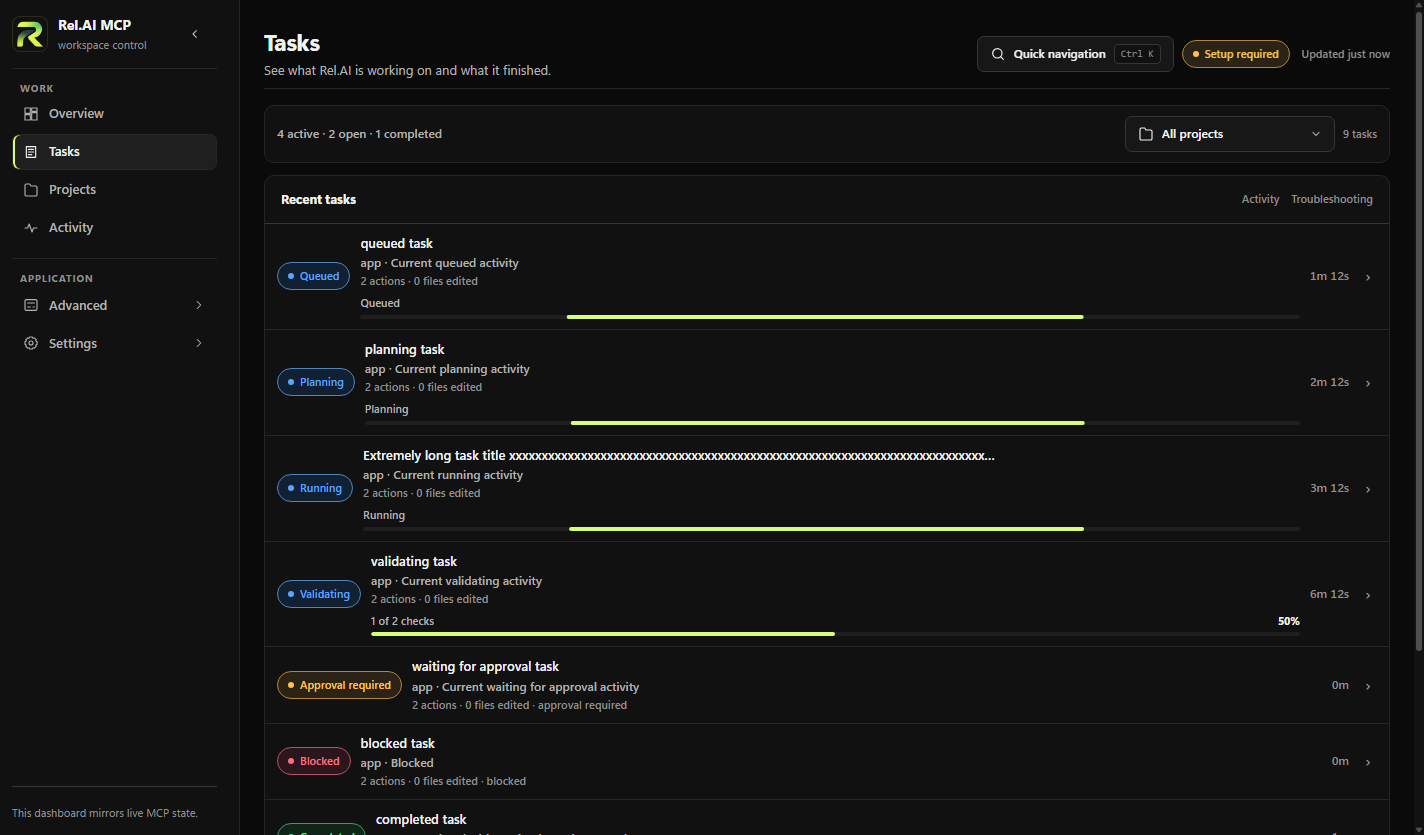Click the 1m 12s duration
The image size is (1424, 835).
[1329, 276]
